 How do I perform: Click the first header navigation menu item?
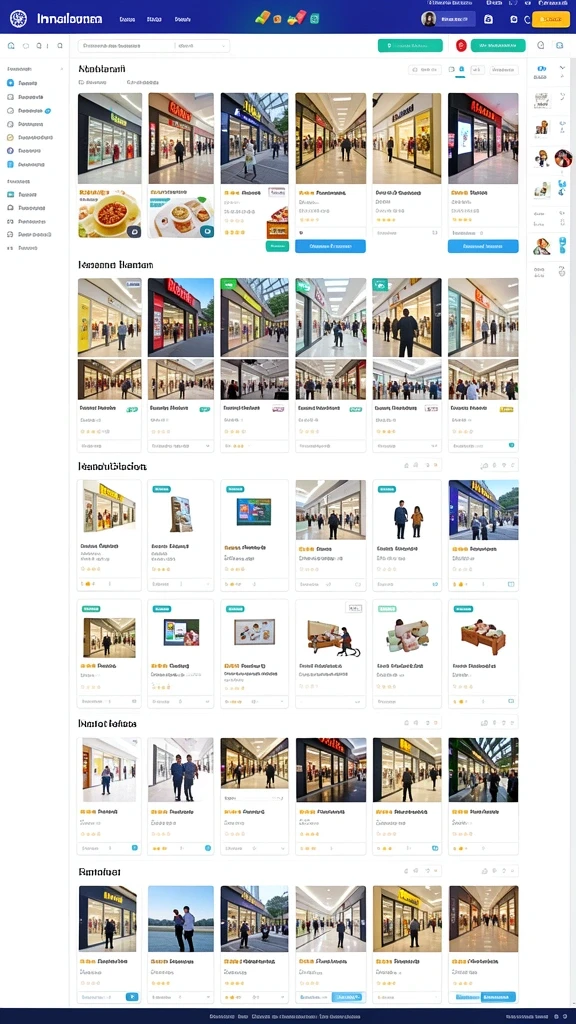127,20
